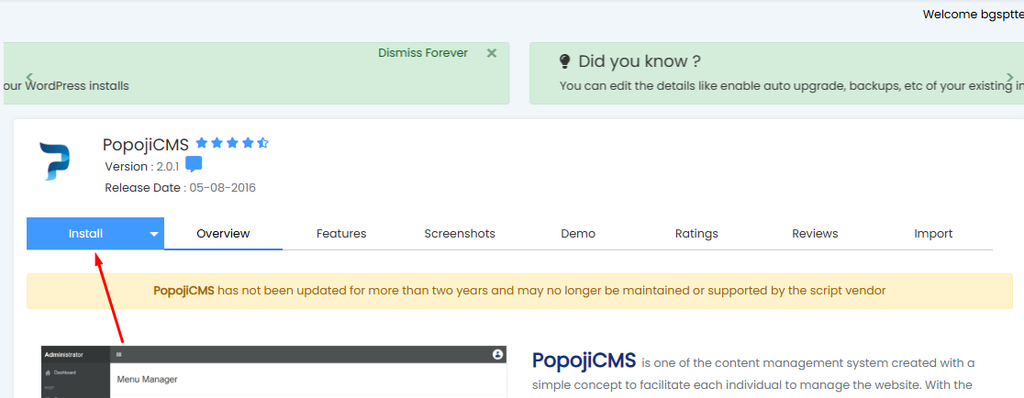Viewport: 1024px width, 398px height.
Task: Click the Did you know ? heading
Action: (640, 61)
